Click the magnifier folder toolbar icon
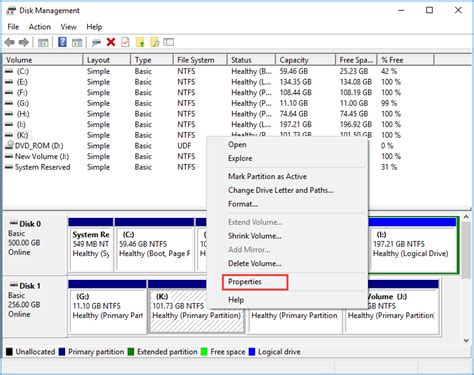Screen dimensions: 474x375 [x=154, y=42]
